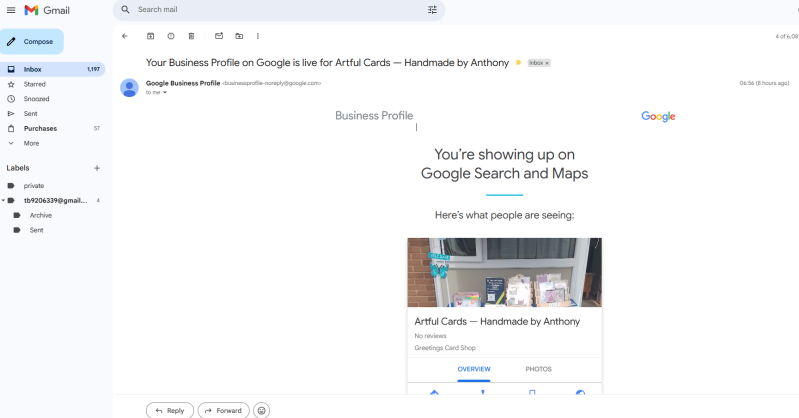The image size is (799, 418).
Task: Archive this email
Action: click(151, 36)
